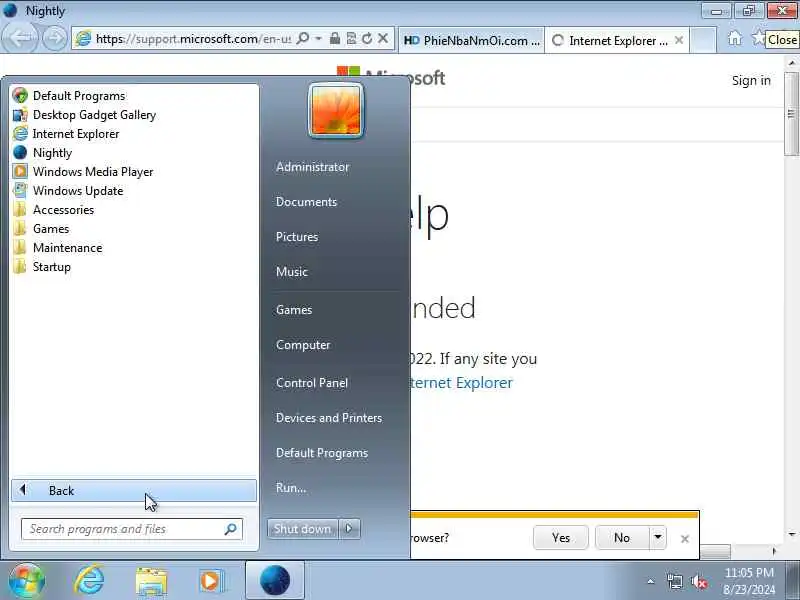Click the browser Forward arrow button

click(54, 38)
